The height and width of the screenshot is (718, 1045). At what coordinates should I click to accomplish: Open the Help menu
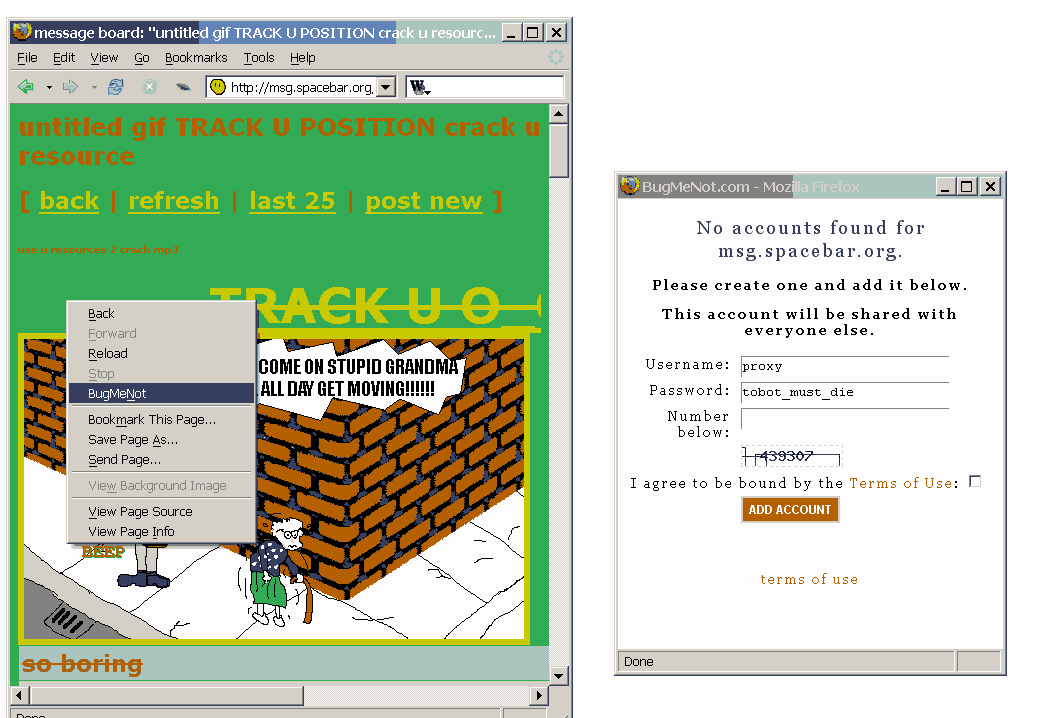point(303,58)
